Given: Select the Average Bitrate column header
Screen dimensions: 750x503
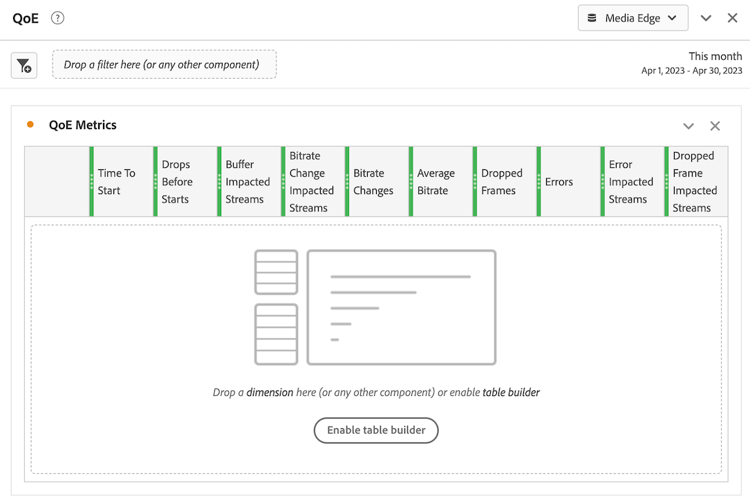Looking at the screenshot, I should point(441,182).
